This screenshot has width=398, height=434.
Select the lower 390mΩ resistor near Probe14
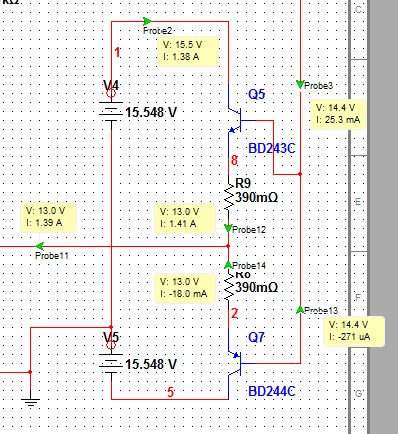point(229,285)
